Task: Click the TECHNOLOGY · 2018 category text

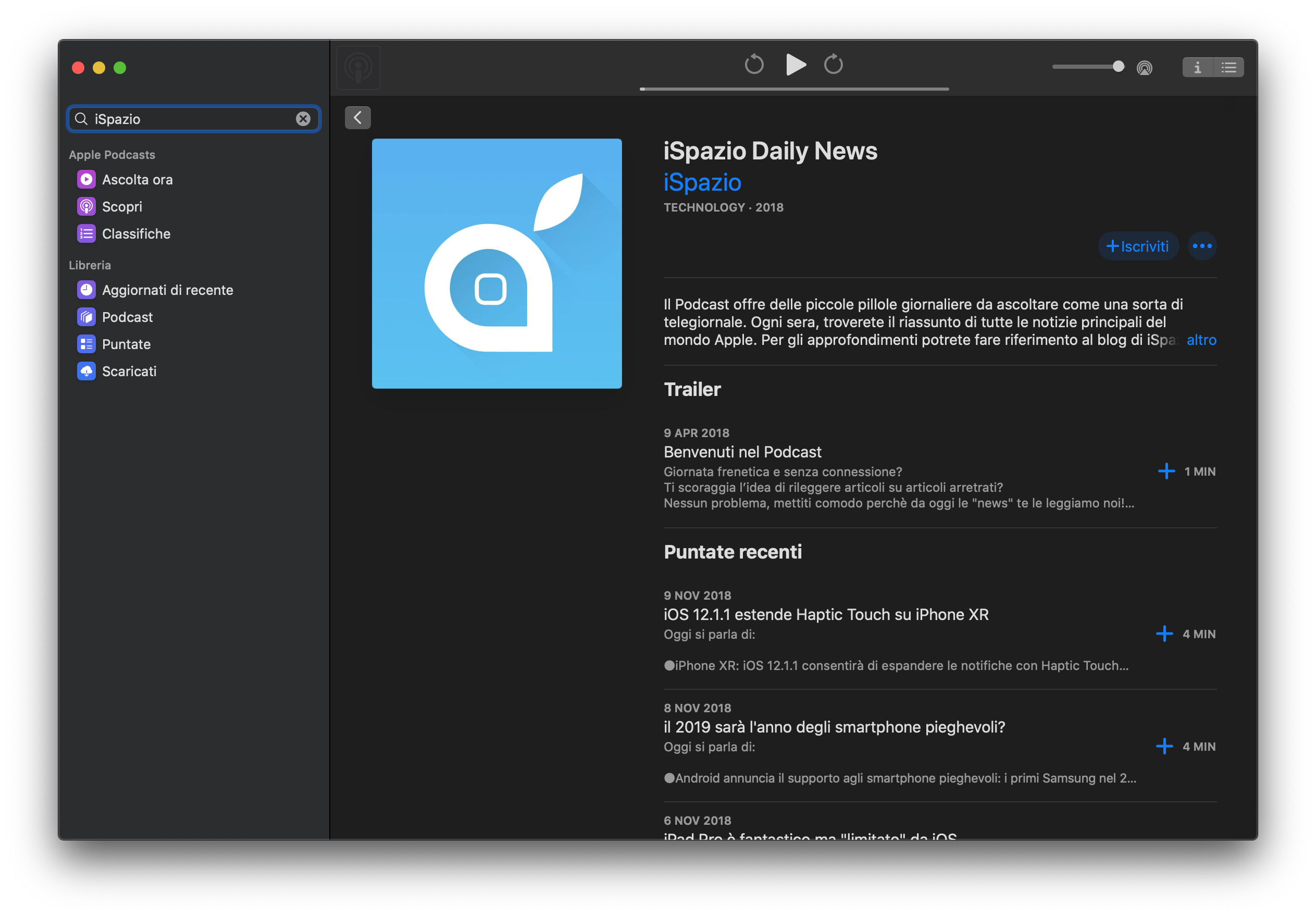Action: [x=723, y=207]
